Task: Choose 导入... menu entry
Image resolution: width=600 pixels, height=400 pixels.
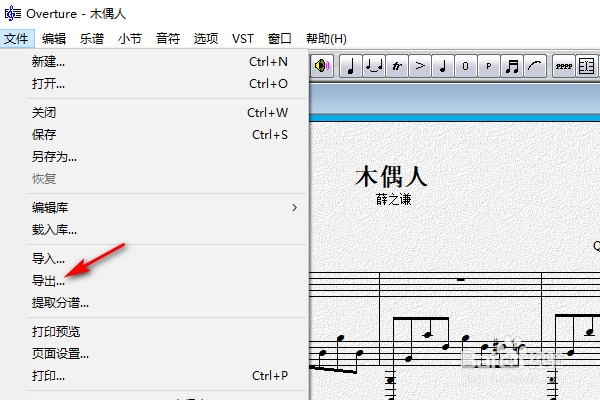Action: click(x=168, y=259)
